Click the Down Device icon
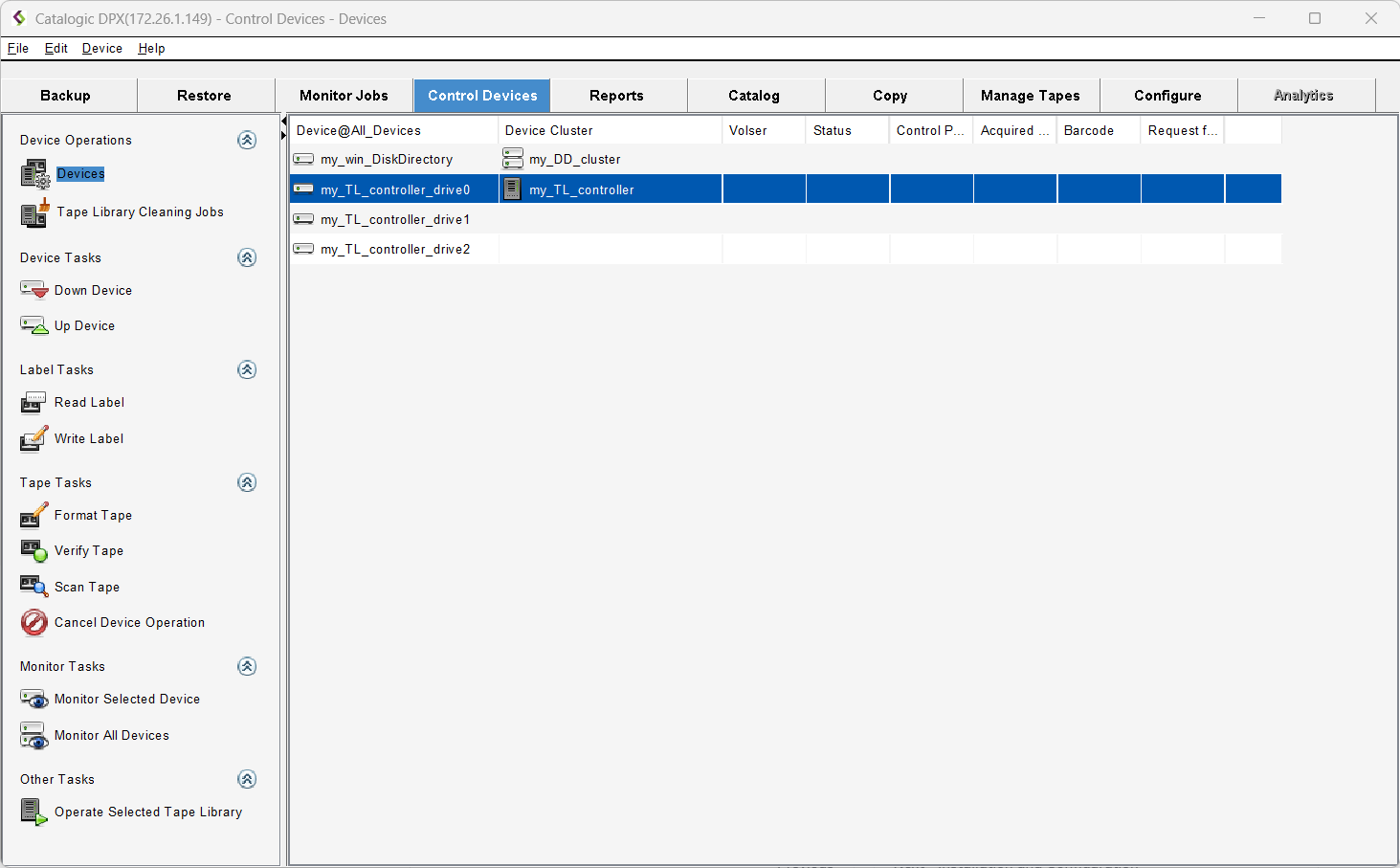 [33, 290]
